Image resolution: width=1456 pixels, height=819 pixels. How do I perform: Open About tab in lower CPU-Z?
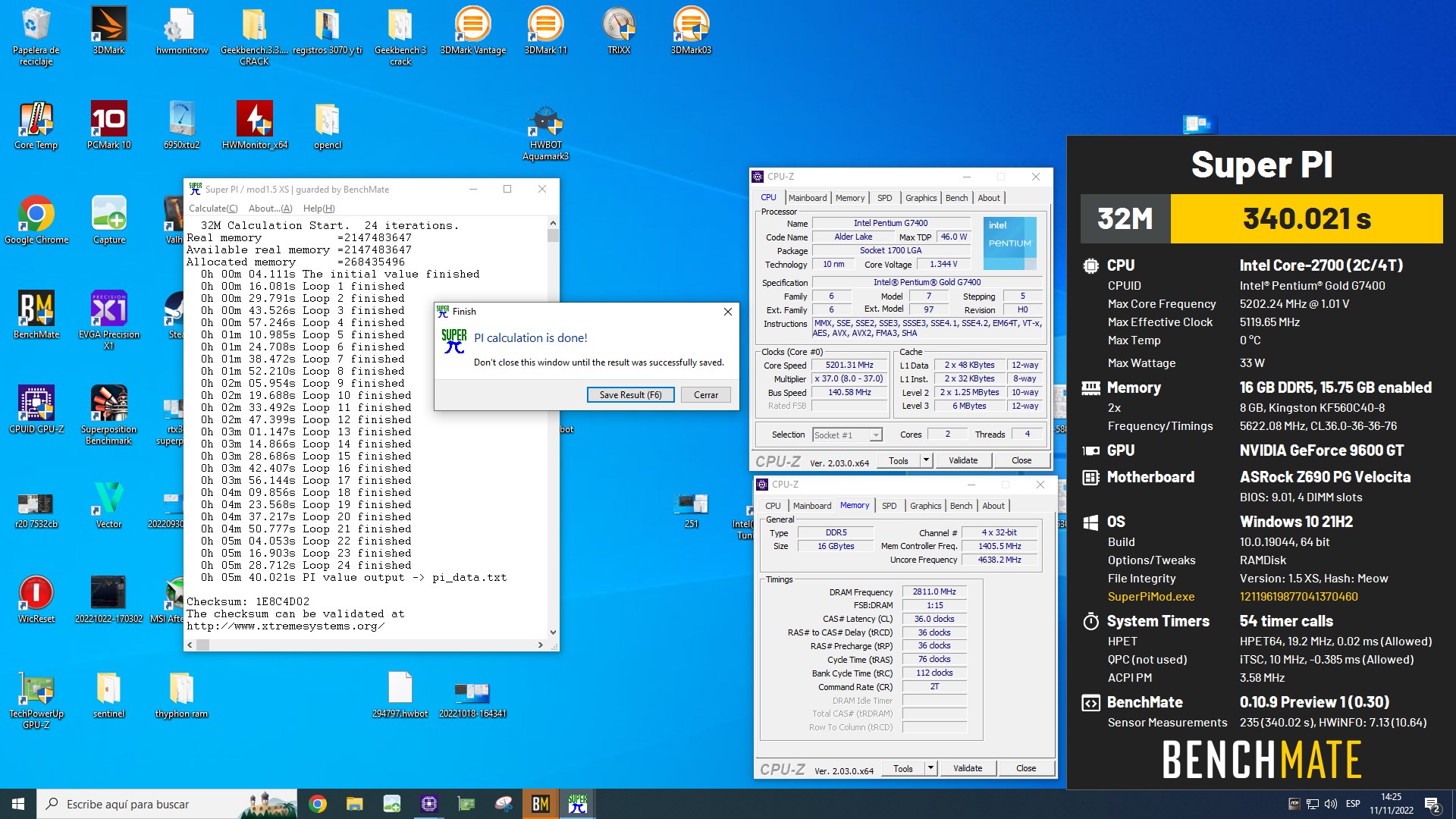pos(993,506)
